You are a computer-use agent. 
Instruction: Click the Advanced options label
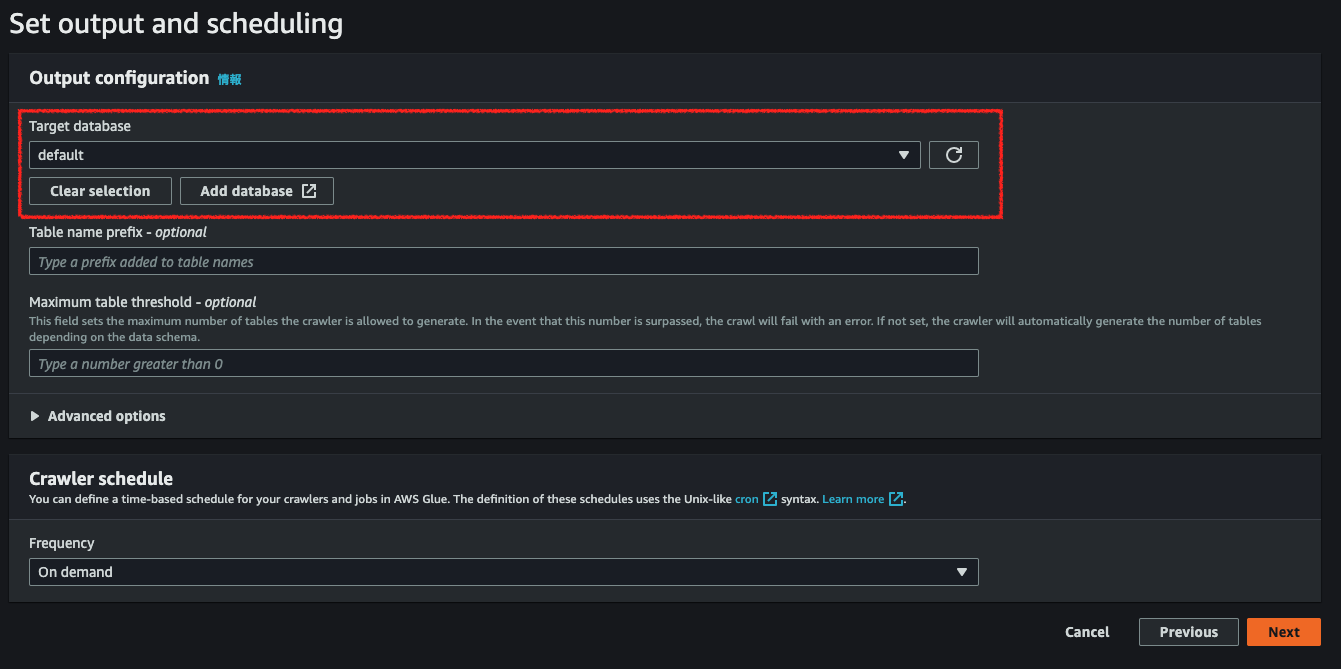pos(107,416)
